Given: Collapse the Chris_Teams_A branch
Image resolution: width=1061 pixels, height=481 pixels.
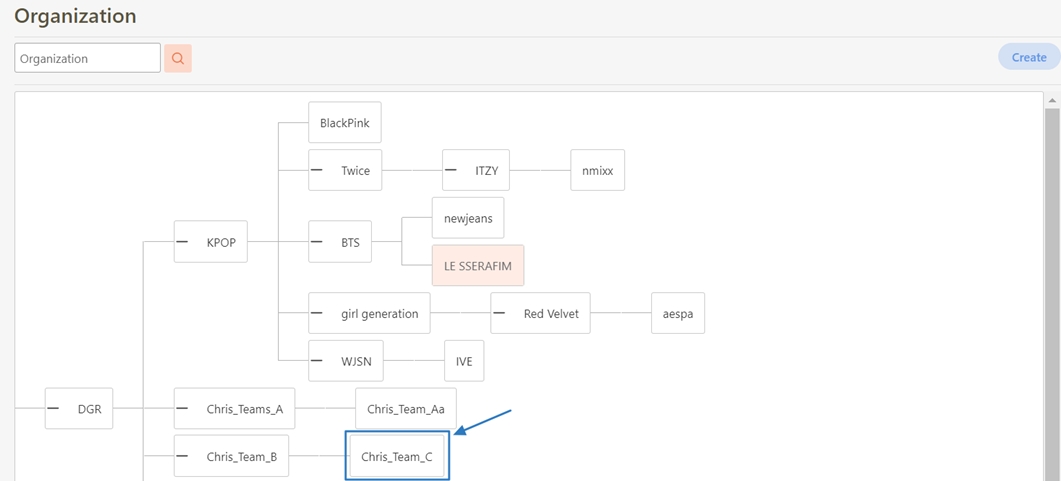Looking at the screenshot, I should (182, 408).
